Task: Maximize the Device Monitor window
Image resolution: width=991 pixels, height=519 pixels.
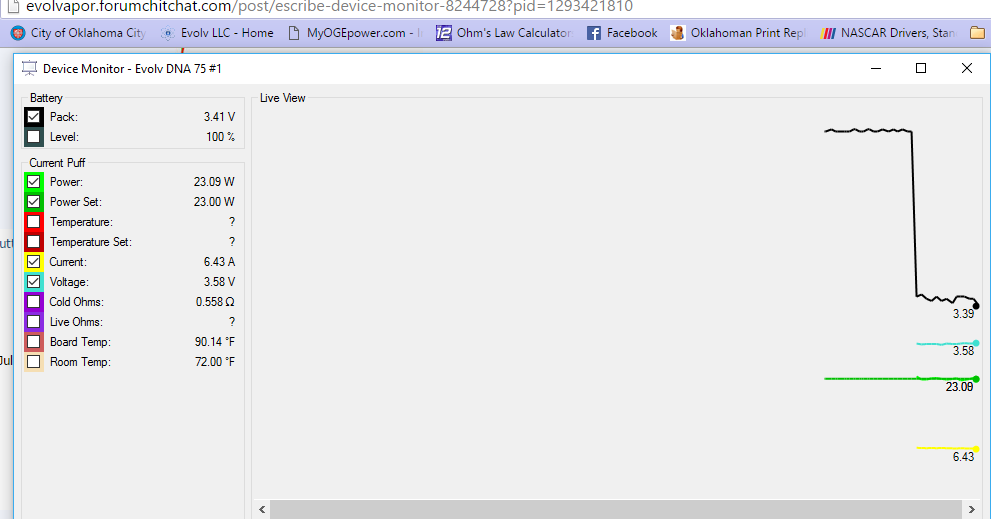Action: pos(921,68)
